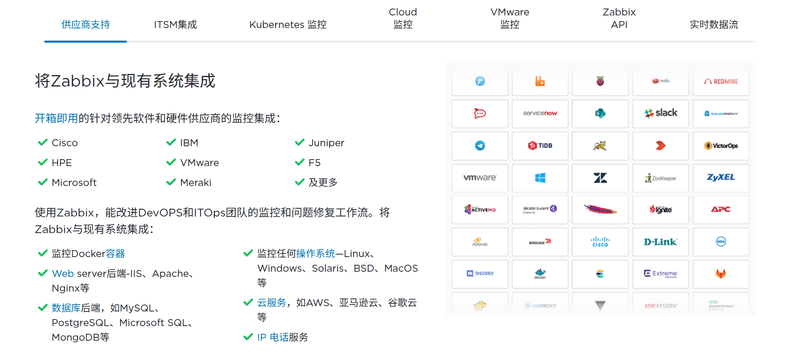Viewport: 800px width, 361px height.
Task: Click the Apache Tomcat cat logo
Action: (600, 146)
